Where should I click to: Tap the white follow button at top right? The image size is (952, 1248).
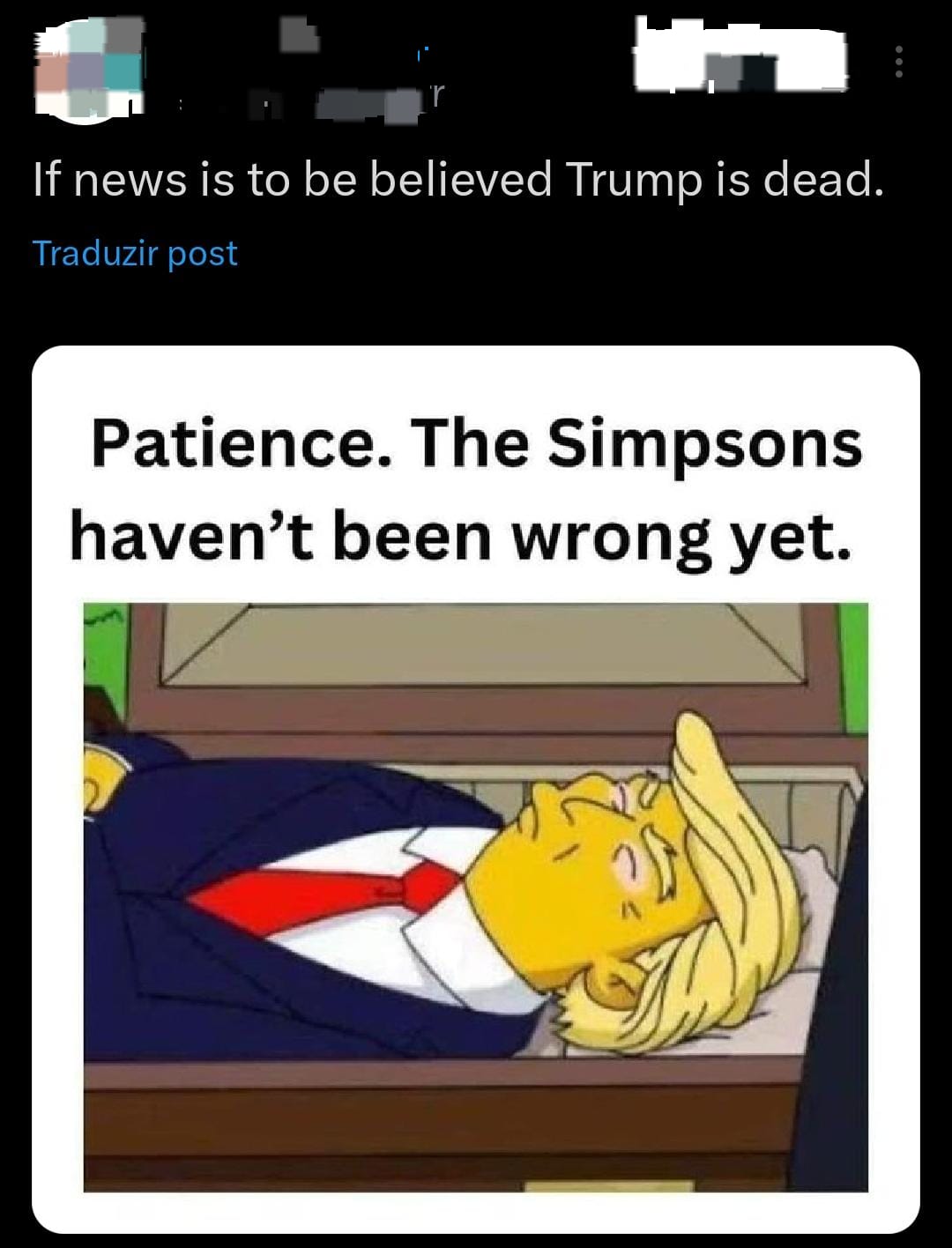coord(740,55)
